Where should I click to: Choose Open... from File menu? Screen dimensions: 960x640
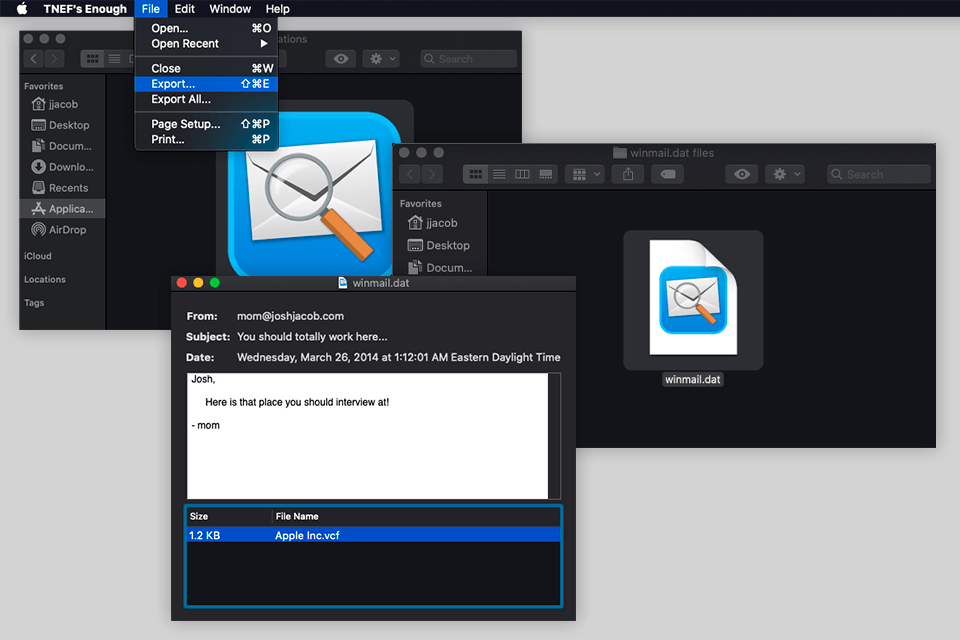pos(206,28)
